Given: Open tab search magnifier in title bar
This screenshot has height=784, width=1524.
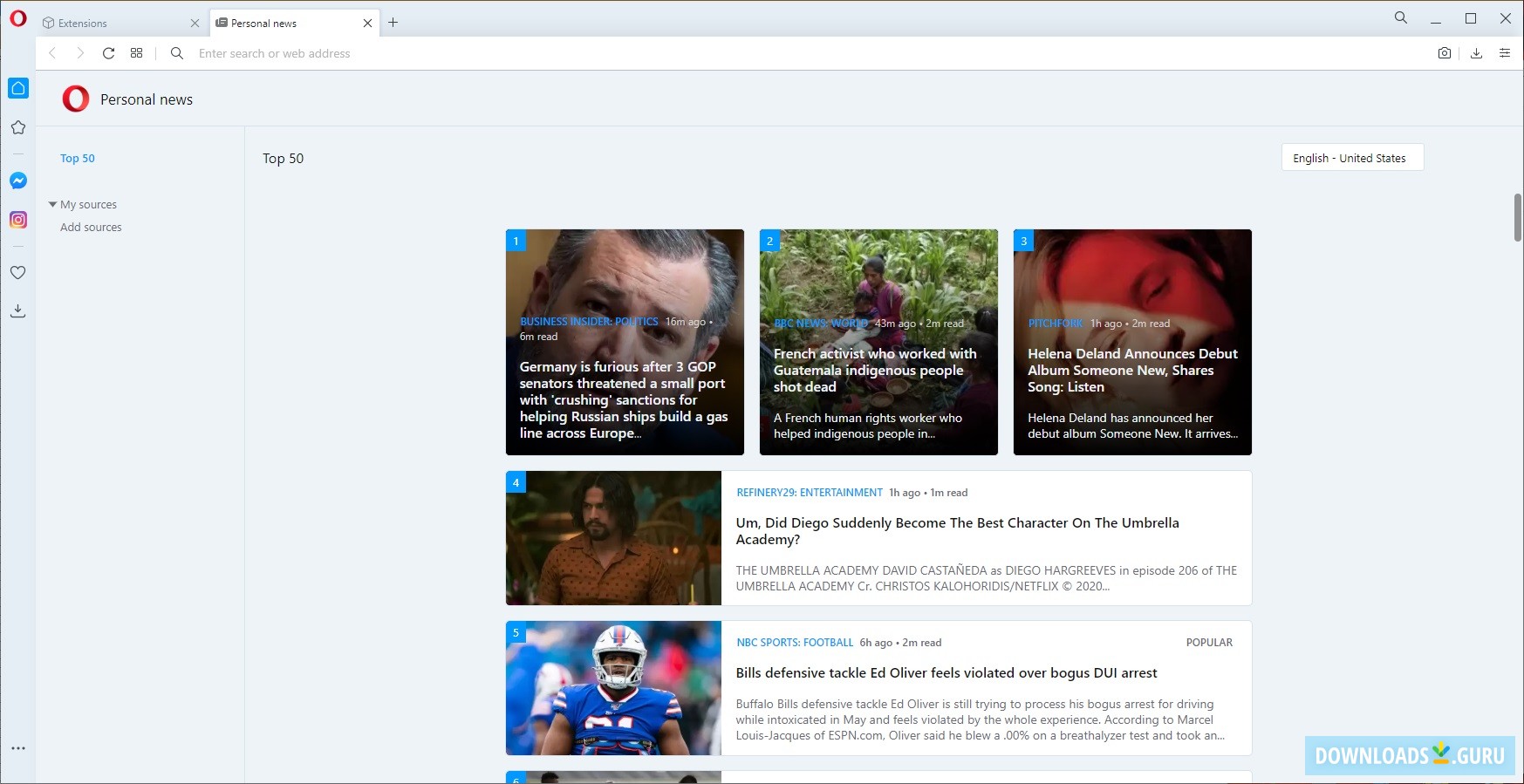Looking at the screenshot, I should [1401, 17].
